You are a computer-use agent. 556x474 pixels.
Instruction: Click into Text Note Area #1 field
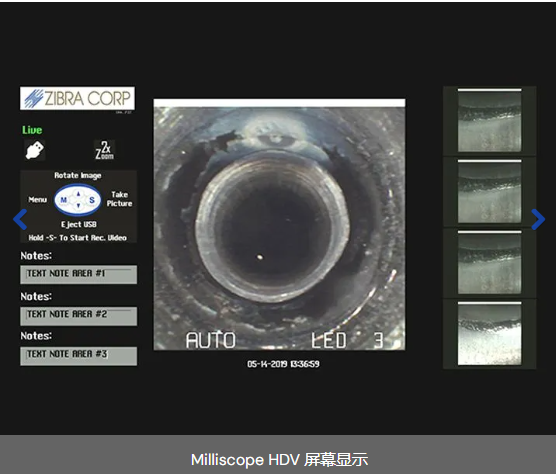[79, 274]
